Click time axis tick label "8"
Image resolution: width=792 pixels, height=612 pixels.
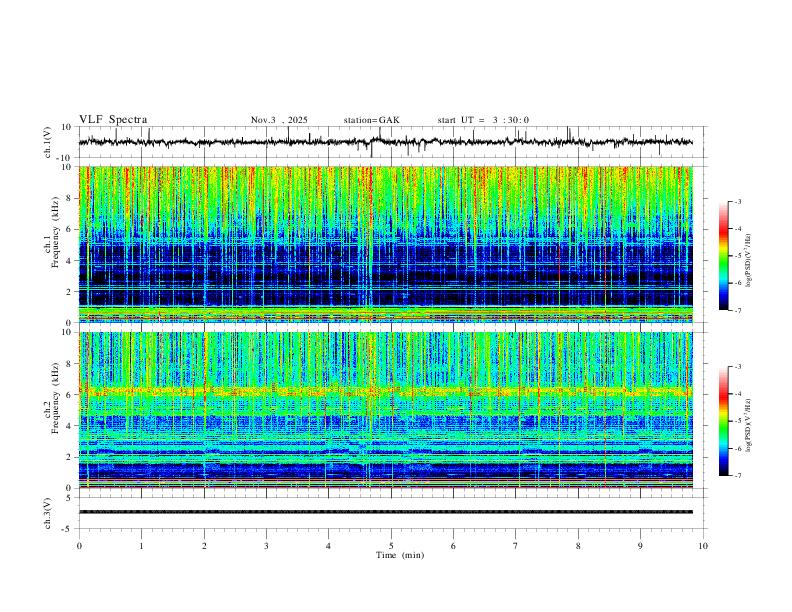click(x=578, y=546)
